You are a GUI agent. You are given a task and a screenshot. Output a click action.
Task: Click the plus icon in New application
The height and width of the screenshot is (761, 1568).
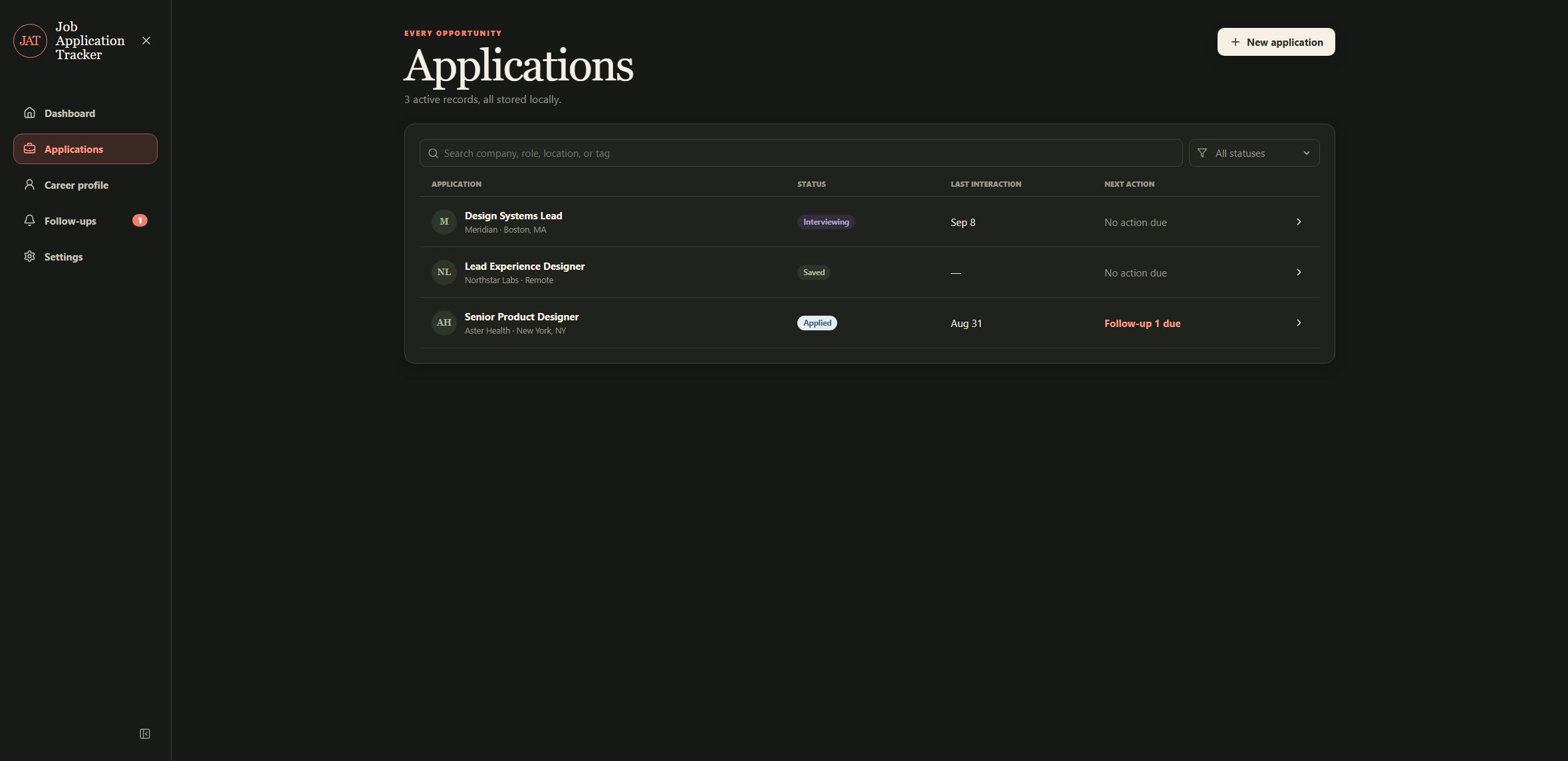tap(1235, 42)
